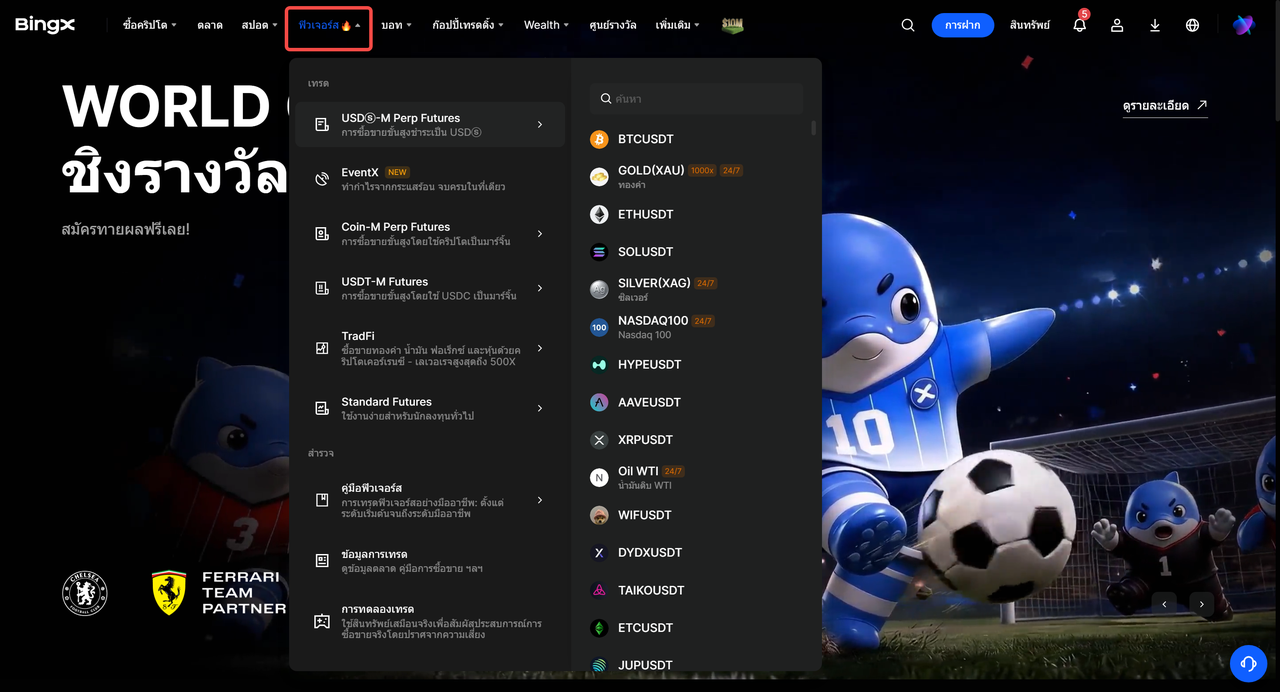Open the ศูนย์รางวัล menu item
Image resolution: width=1280 pixels, height=692 pixels.
coord(613,25)
